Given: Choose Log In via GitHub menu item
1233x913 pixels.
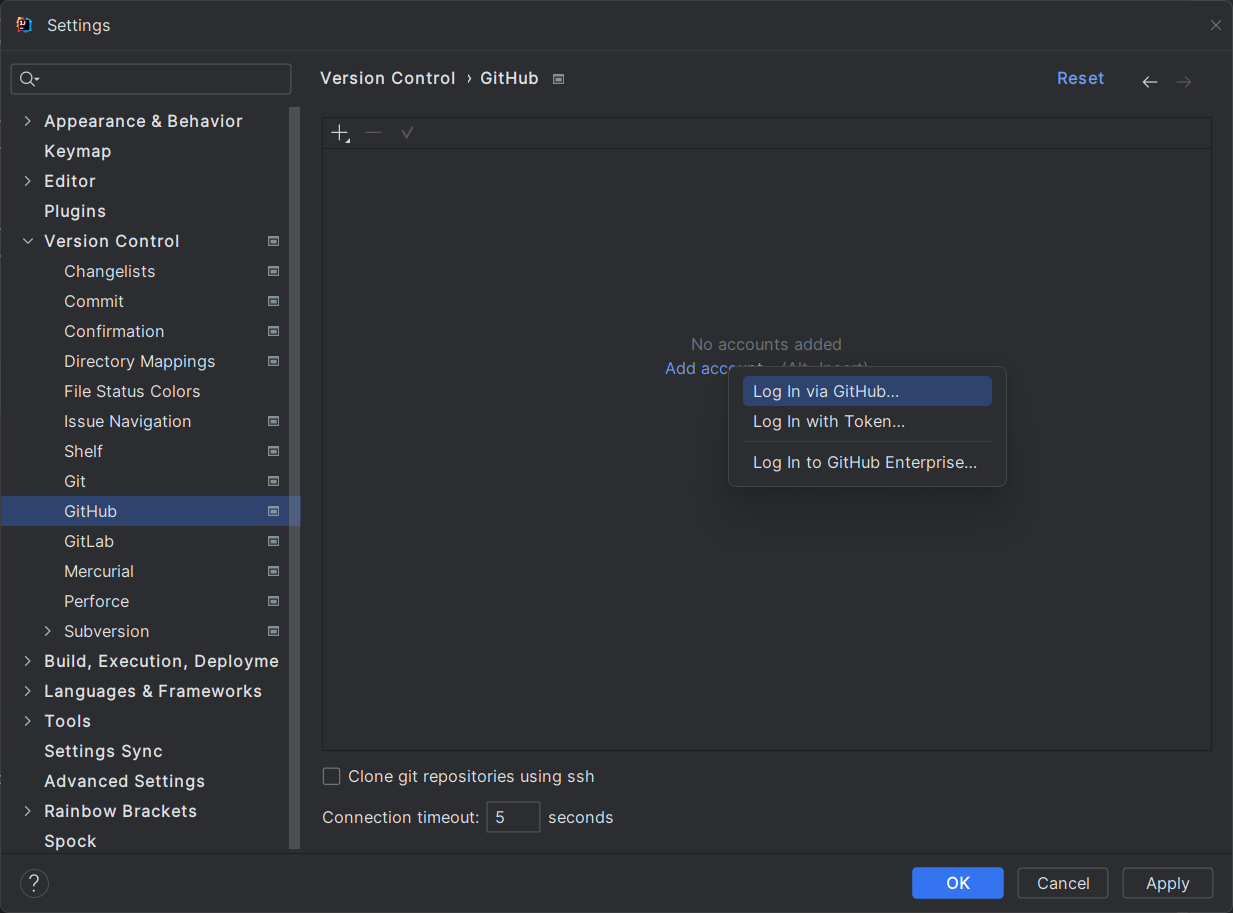Looking at the screenshot, I should [x=867, y=391].
